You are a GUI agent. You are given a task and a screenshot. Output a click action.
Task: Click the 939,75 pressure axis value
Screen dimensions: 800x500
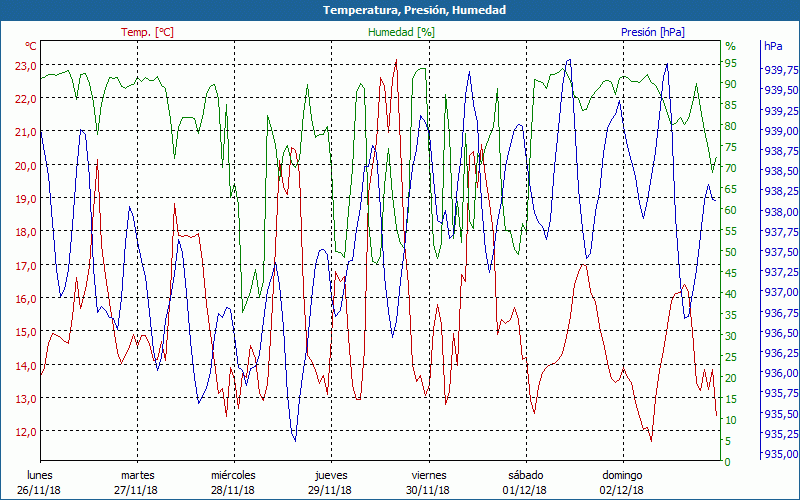[781, 70]
